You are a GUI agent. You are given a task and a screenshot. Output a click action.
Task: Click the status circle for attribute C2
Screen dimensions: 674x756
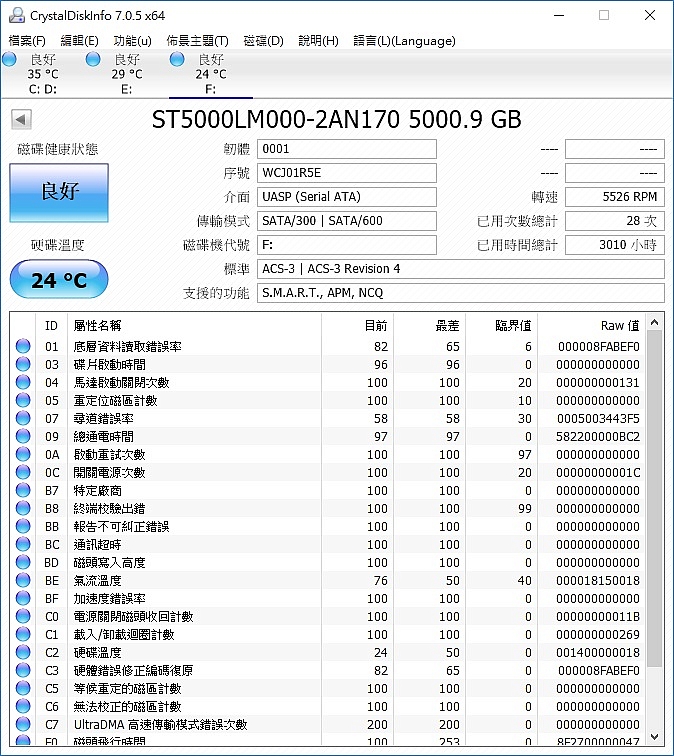23,652
